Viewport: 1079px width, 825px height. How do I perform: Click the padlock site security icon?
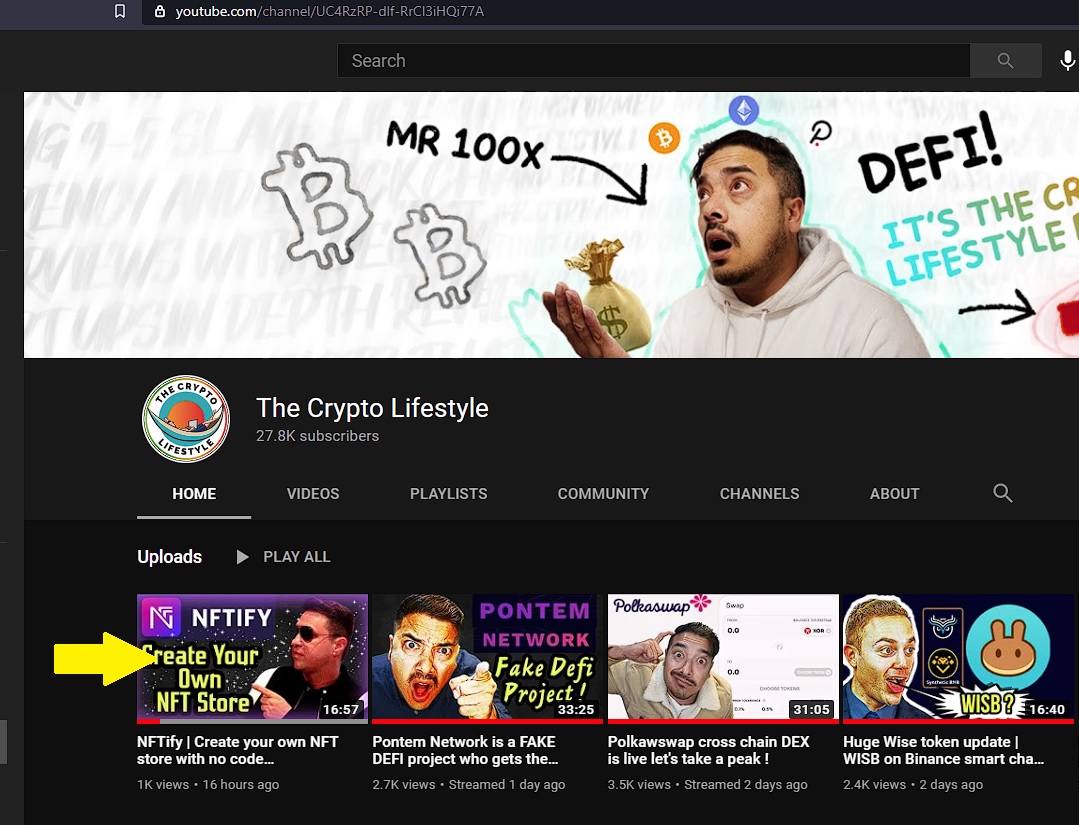(160, 11)
